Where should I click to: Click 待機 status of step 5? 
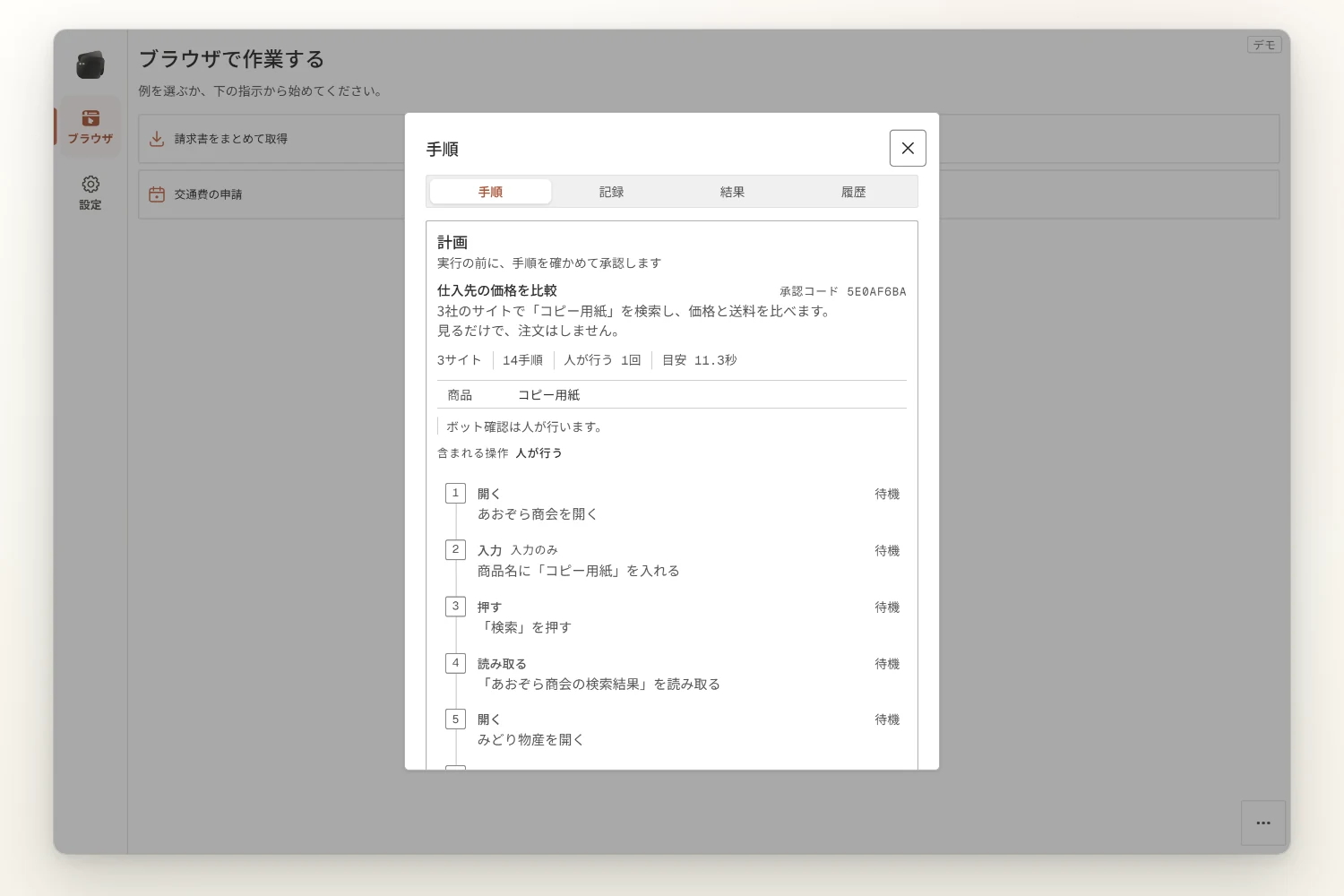[887, 719]
